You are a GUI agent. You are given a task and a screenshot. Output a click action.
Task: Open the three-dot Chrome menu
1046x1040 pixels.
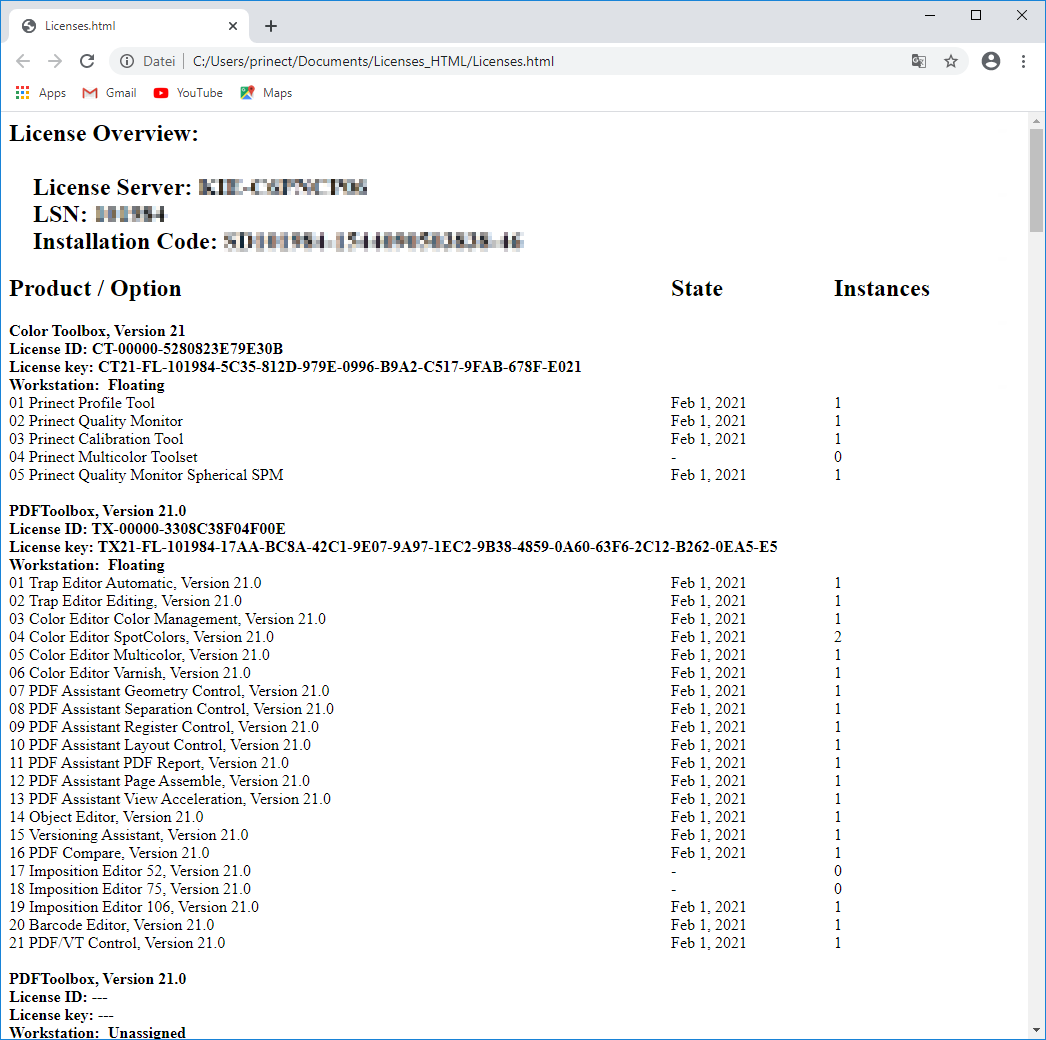click(1023, 61)
